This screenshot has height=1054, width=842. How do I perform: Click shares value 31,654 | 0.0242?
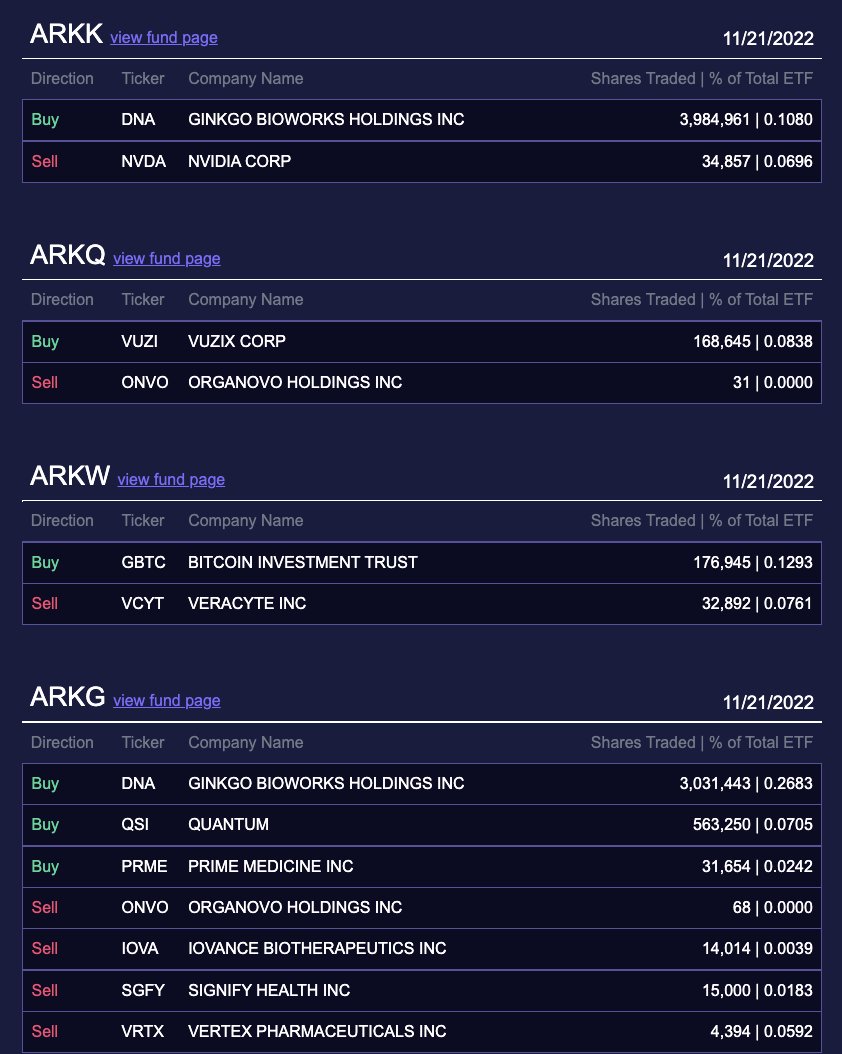(757, 866)
